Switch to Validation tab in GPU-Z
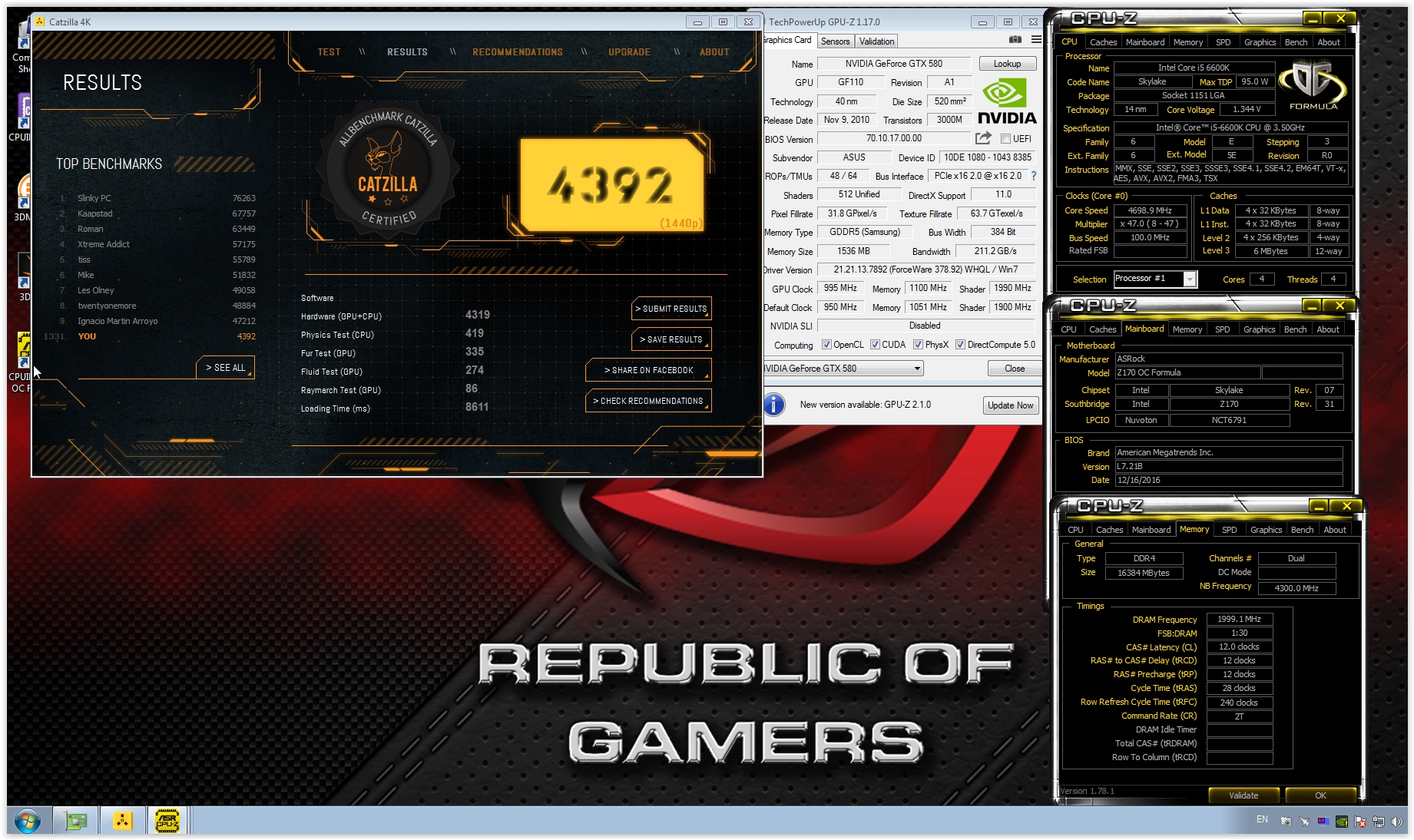 coord(876,41)
